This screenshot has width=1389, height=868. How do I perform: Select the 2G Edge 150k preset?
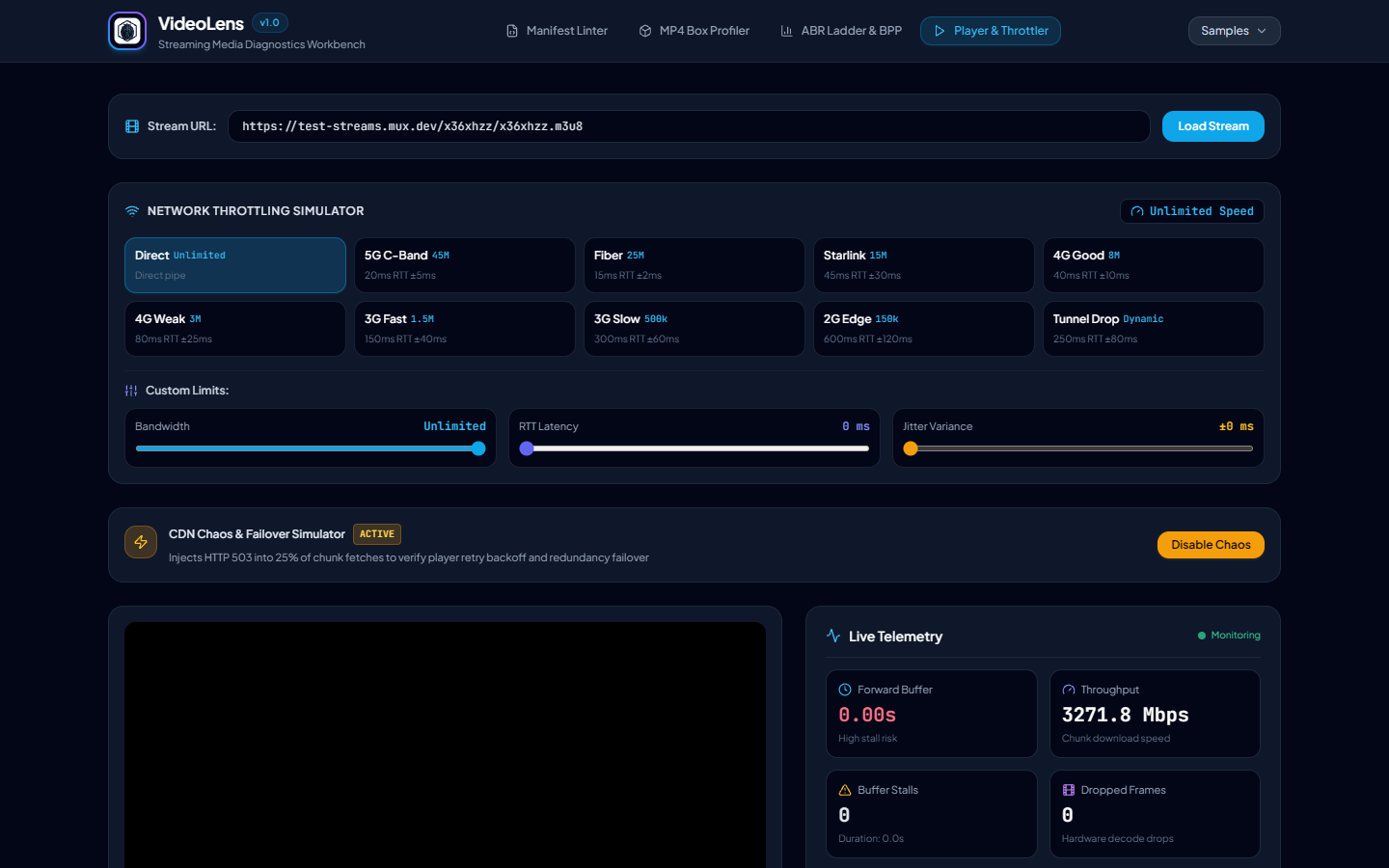click(x=924, y=329)
